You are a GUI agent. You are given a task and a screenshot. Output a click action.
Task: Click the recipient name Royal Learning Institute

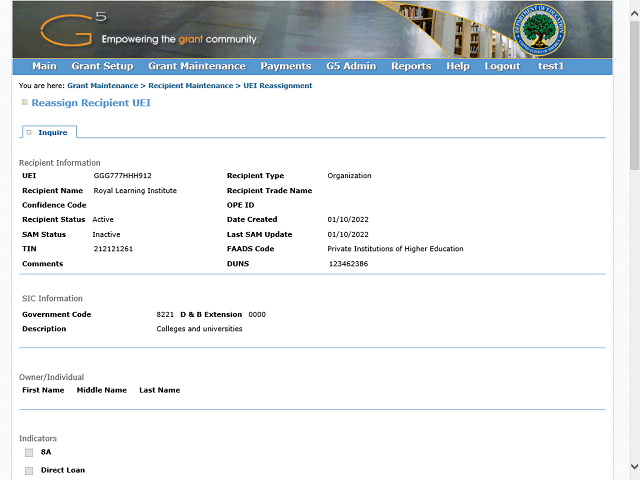coord(135,191)
